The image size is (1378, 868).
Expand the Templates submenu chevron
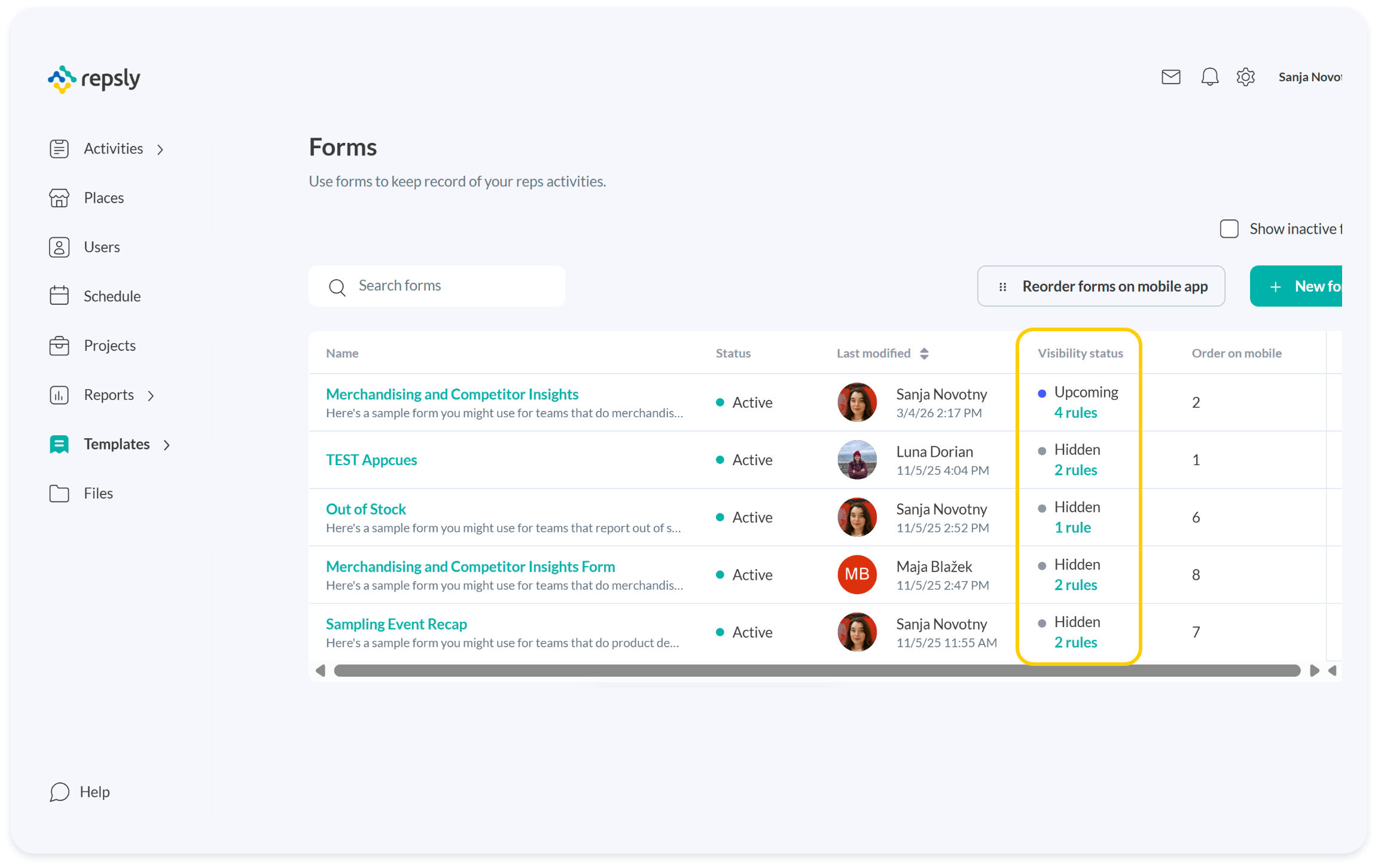point(167,445)
